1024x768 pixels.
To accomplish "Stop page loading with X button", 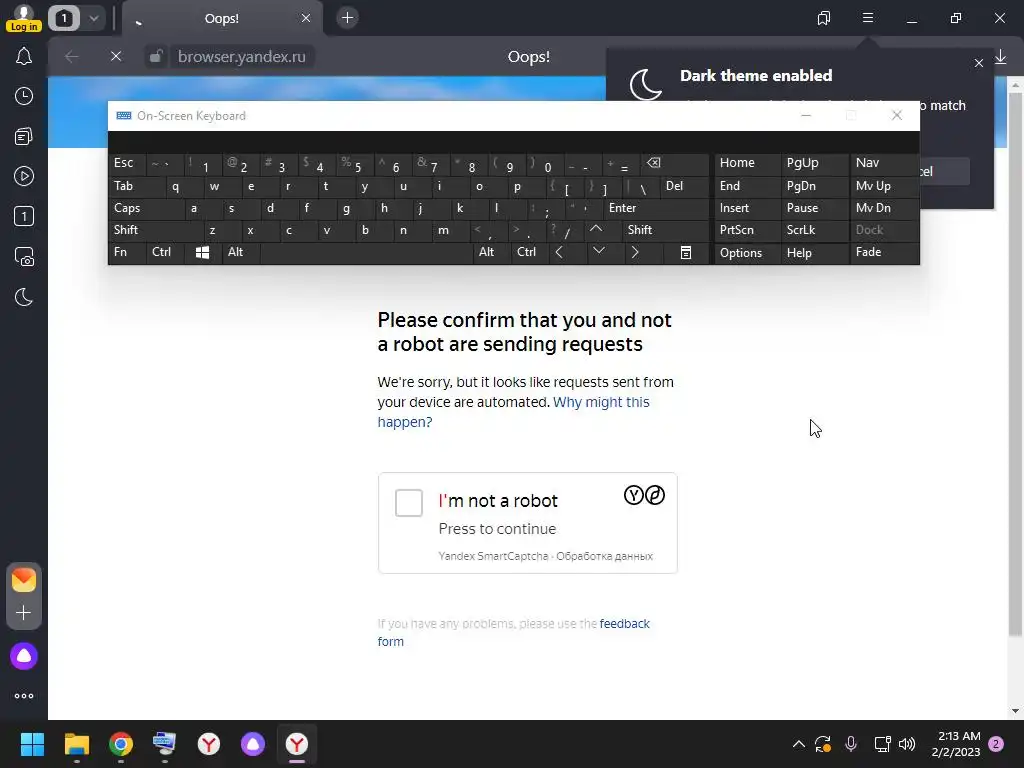I will pos(116,57).
